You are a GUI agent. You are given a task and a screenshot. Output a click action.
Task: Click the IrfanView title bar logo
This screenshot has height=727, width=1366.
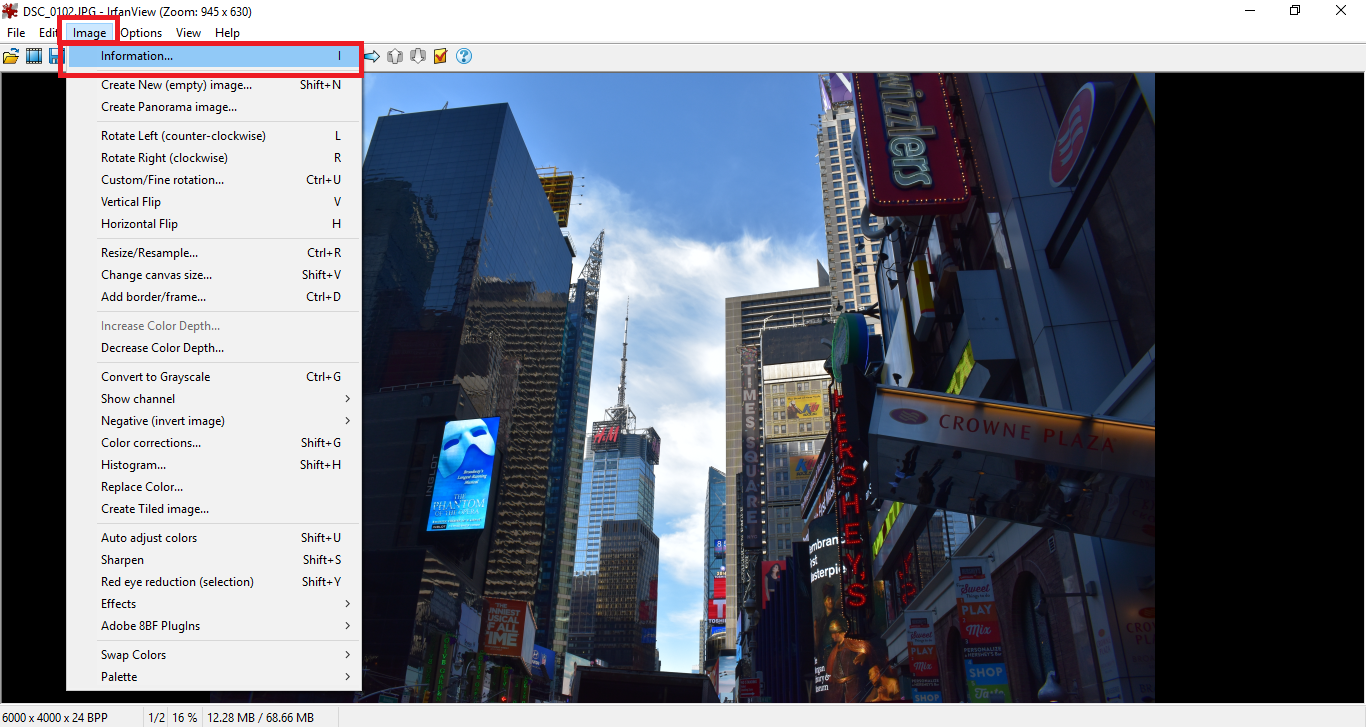(x=10, y=11)
